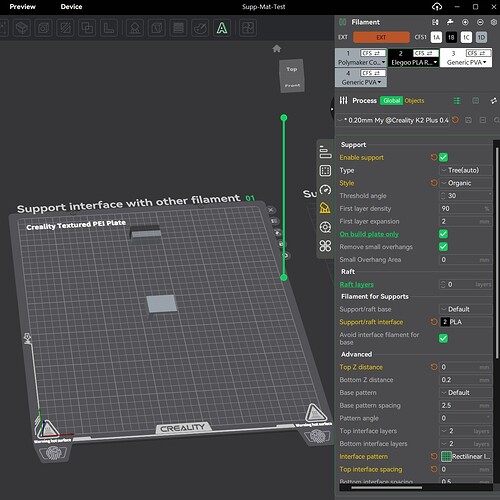The height and width of the screenshot is (500, 500).
Task: Toggle Remove small overhangs checkbox
Action: coord(443,247)
